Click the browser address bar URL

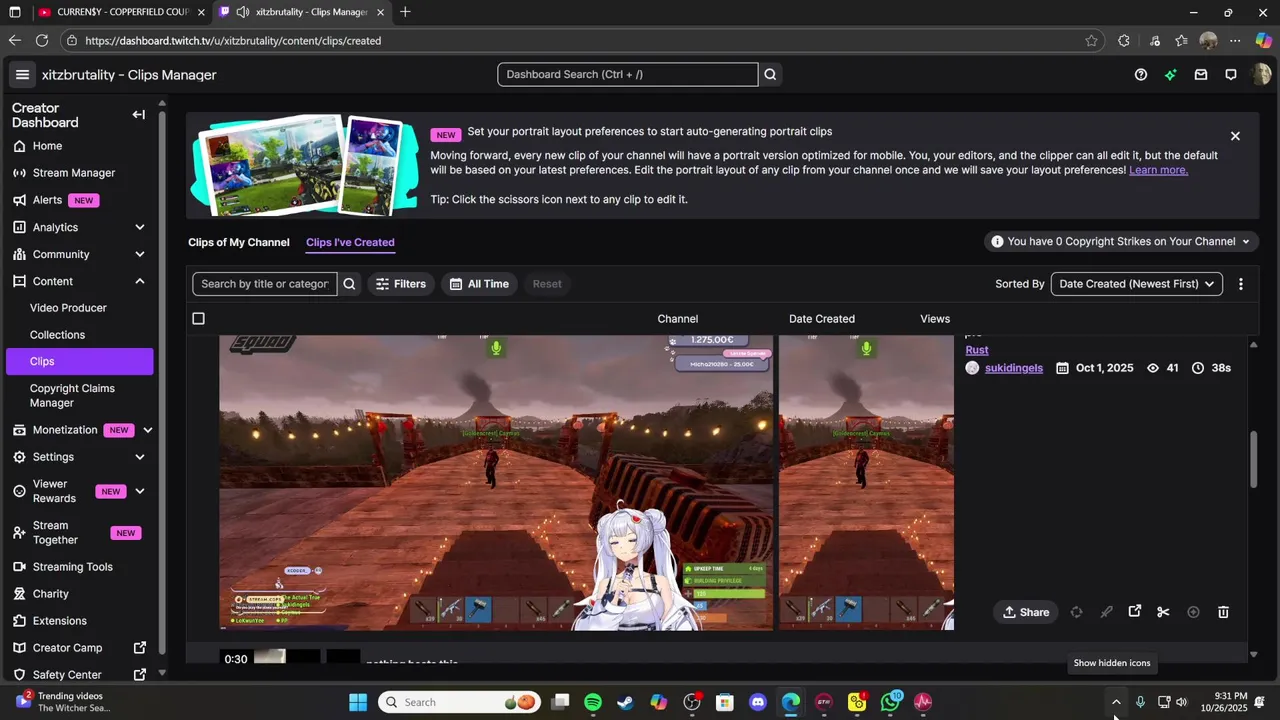tap(233, 41)
